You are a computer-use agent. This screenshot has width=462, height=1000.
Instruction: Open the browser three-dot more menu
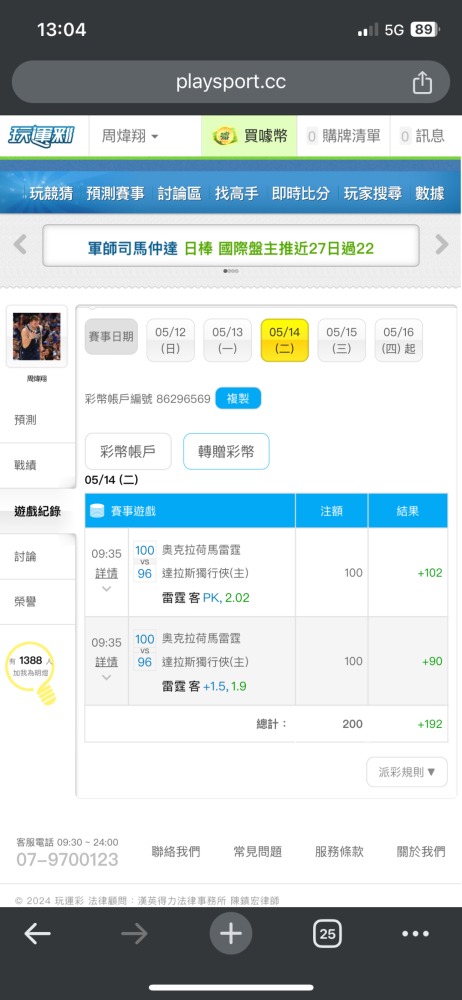[x=415, y=934]
